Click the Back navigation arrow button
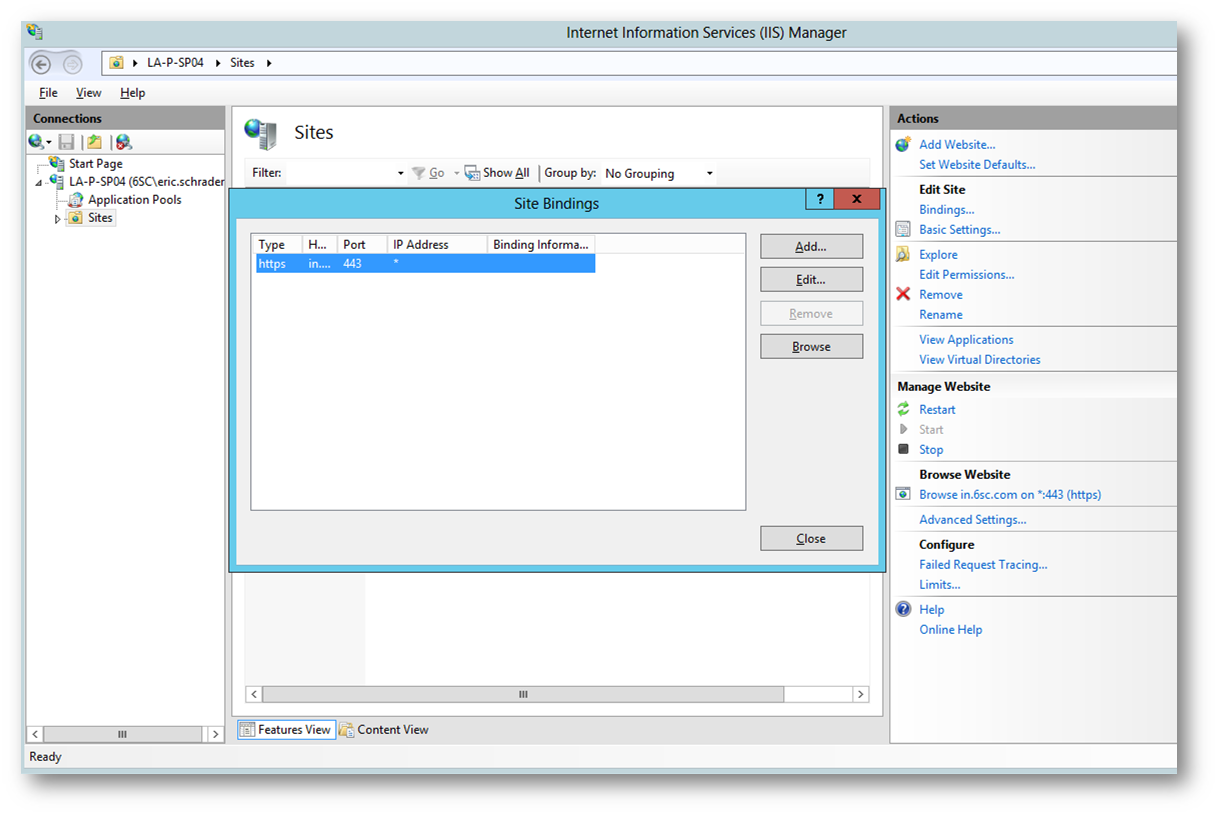1219x816 pixels. pos(41,64)
